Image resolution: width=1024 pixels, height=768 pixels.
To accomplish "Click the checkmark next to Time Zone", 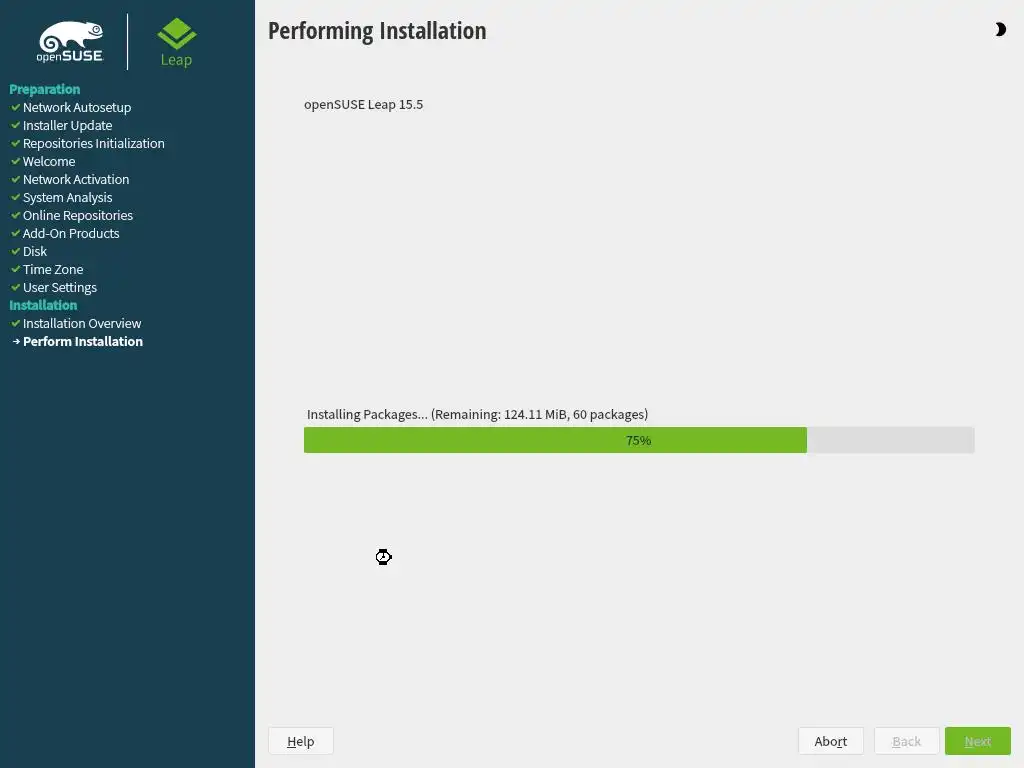I will pos(16,269).
